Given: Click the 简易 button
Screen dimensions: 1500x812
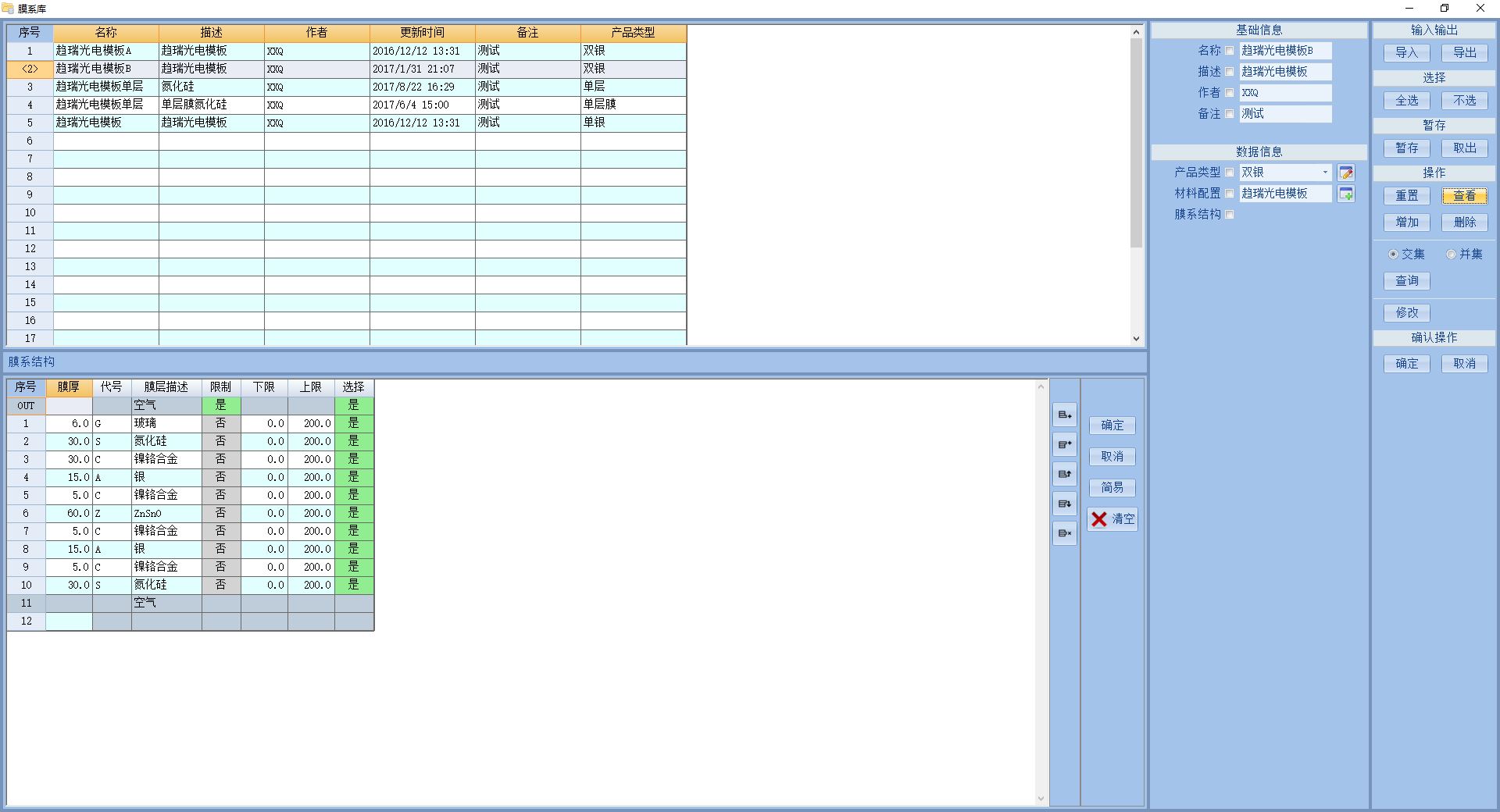Looking at the screenshot, I should pyautogui.click(x=1112, y=488).
